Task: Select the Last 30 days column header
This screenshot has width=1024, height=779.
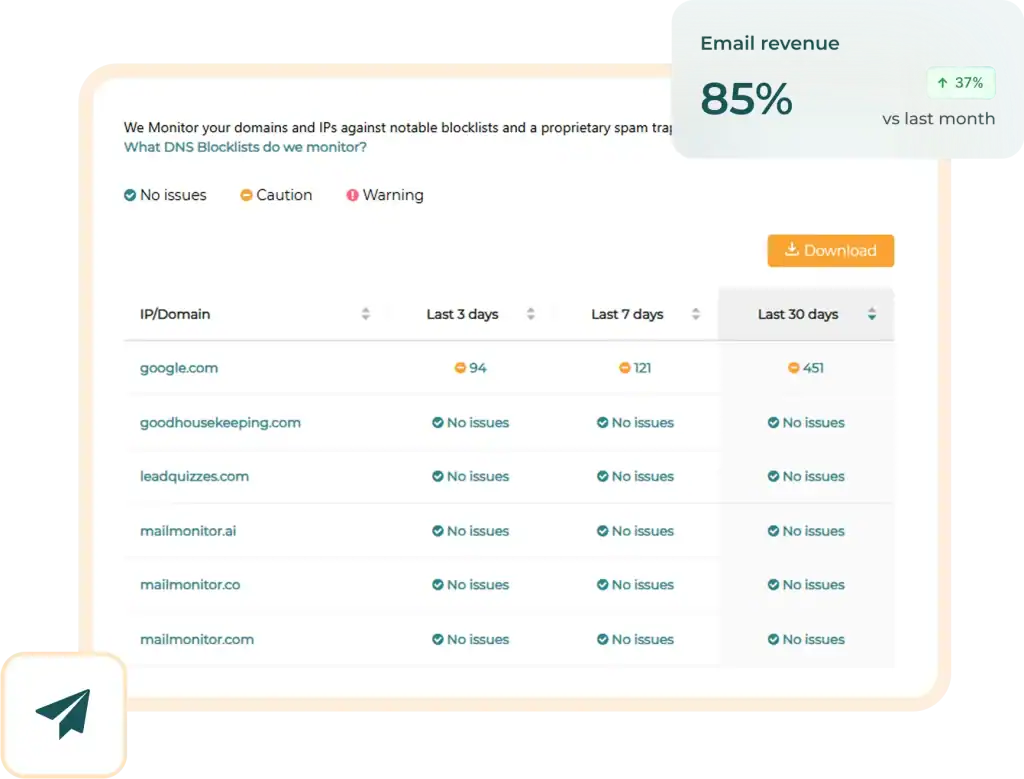Action: [x=800, y=313]
